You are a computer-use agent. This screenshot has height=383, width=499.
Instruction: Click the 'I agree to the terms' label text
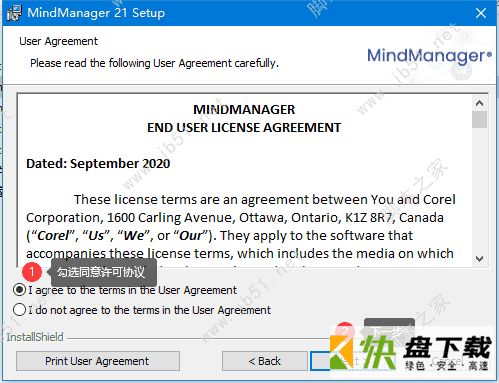point(133,290)
